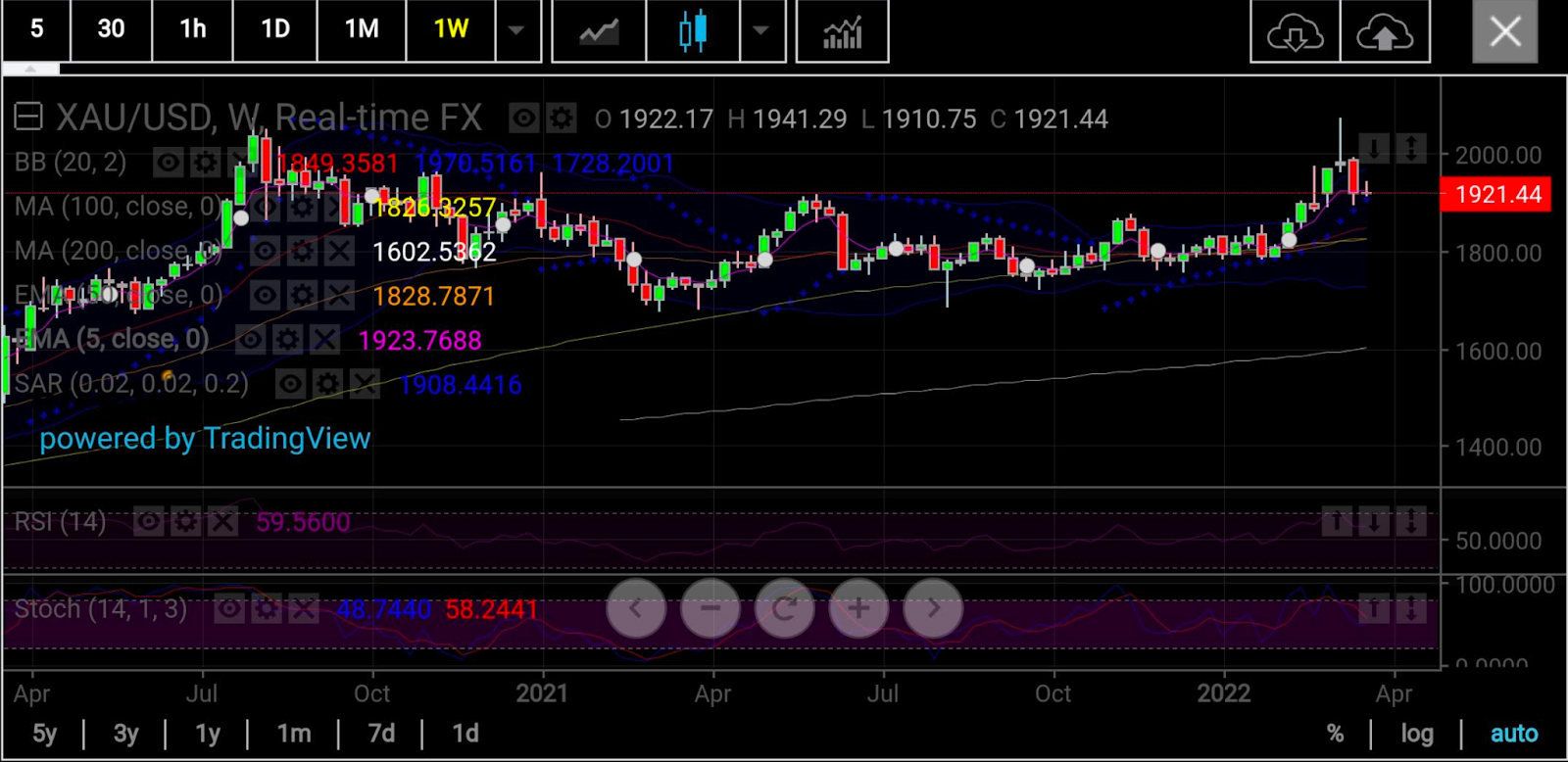Screen dimensions: 1568x762
Task: Hide the EMA (5, close, 0) indicator
Action: coord(251,340)
